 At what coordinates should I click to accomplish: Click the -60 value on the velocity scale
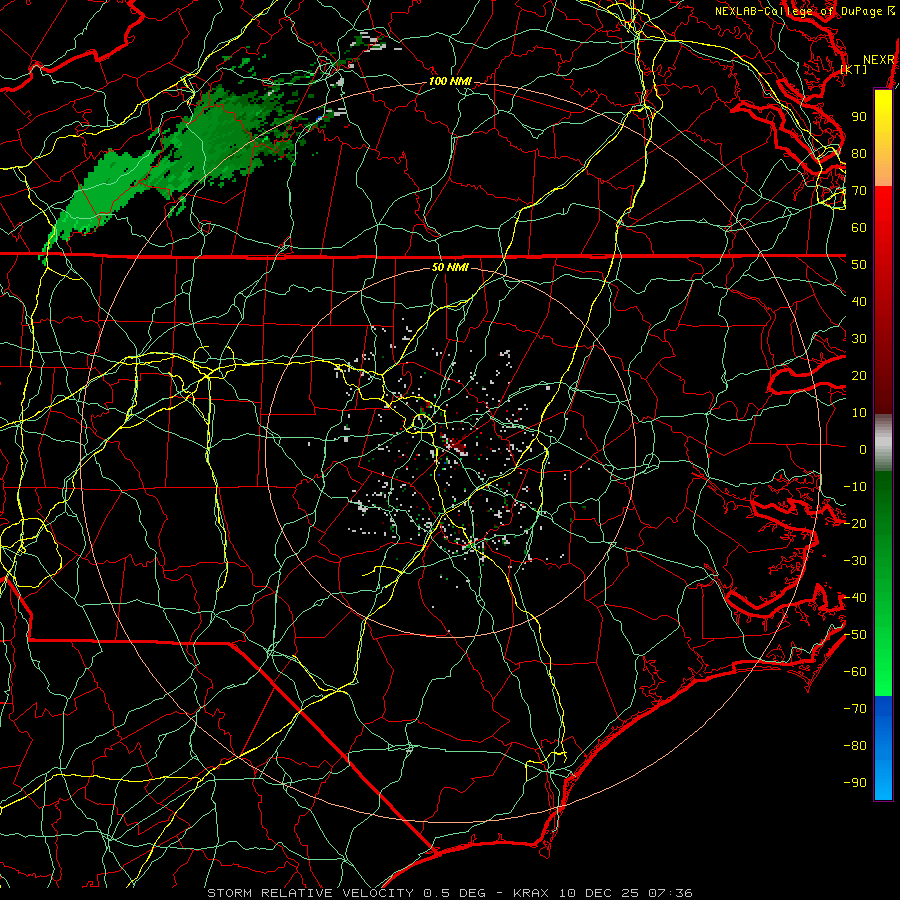coord(855,672)
